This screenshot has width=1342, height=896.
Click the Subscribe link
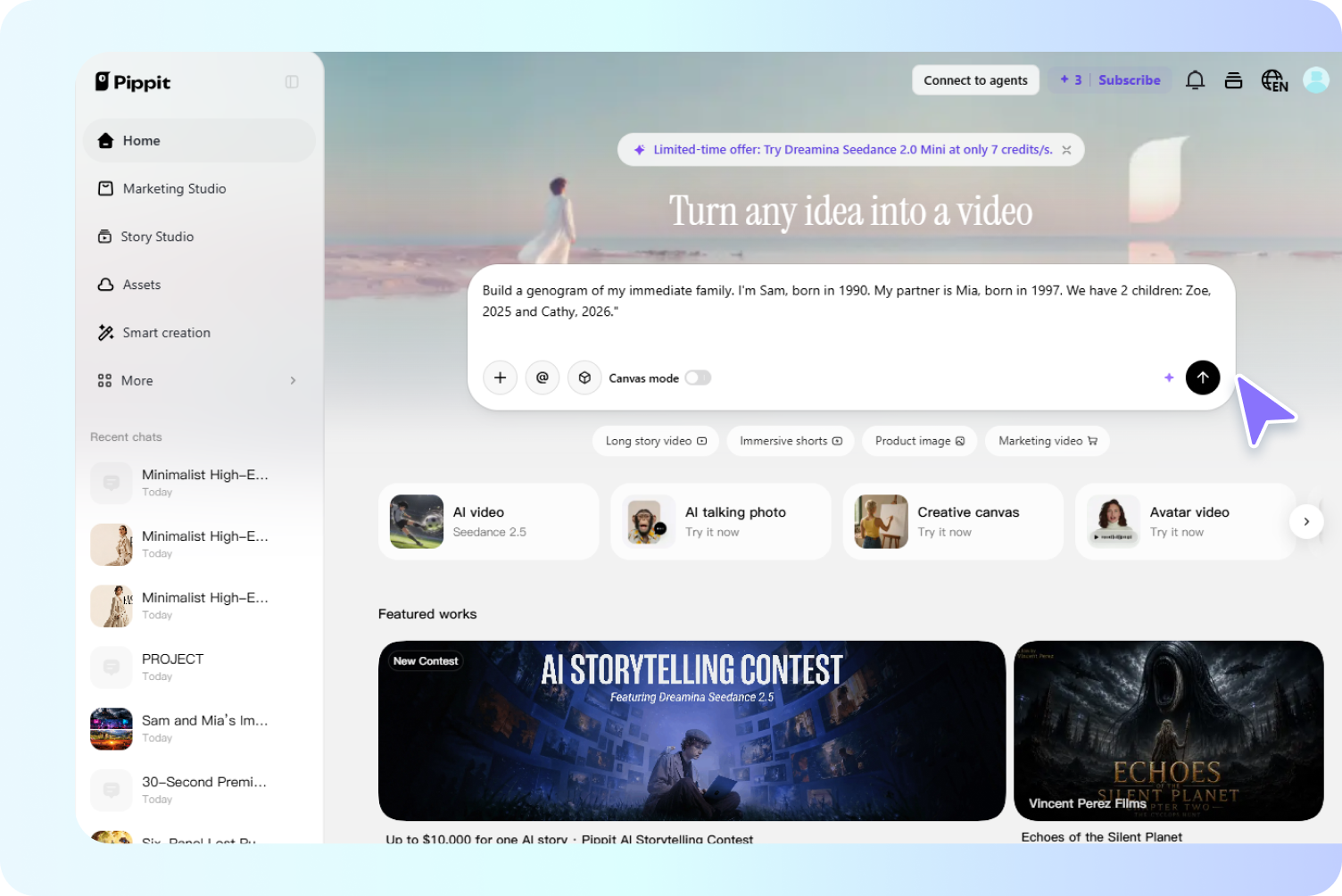(x=1129, y=80)
